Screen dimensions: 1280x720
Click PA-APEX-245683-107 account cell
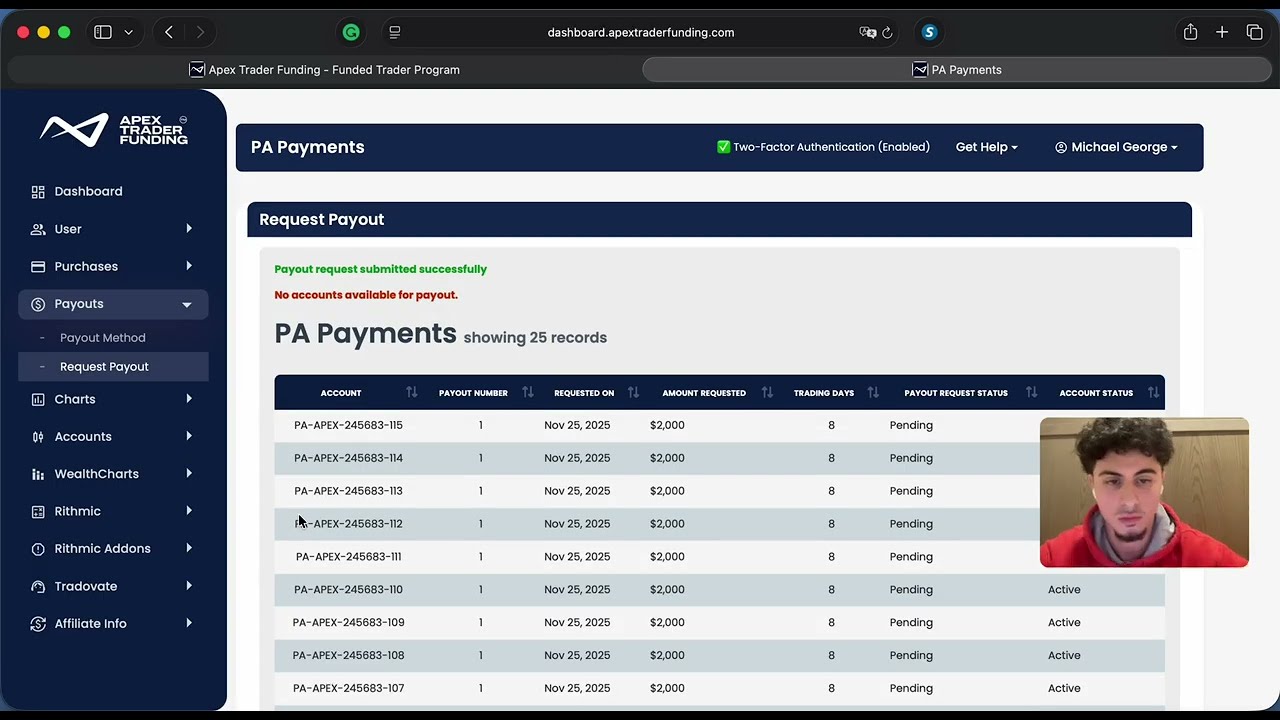348,688
